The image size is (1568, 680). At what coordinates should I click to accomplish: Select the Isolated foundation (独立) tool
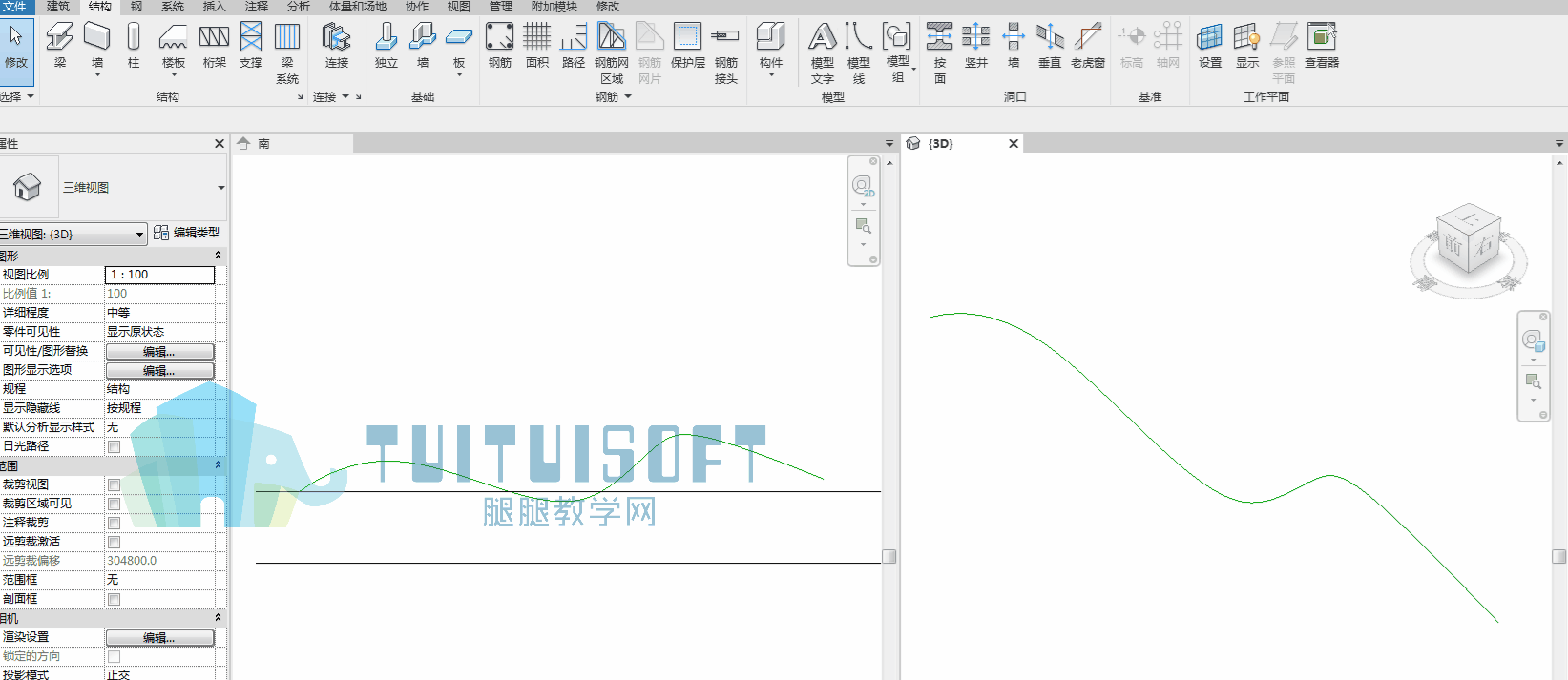pyautogui.click(x=387, y=45)
